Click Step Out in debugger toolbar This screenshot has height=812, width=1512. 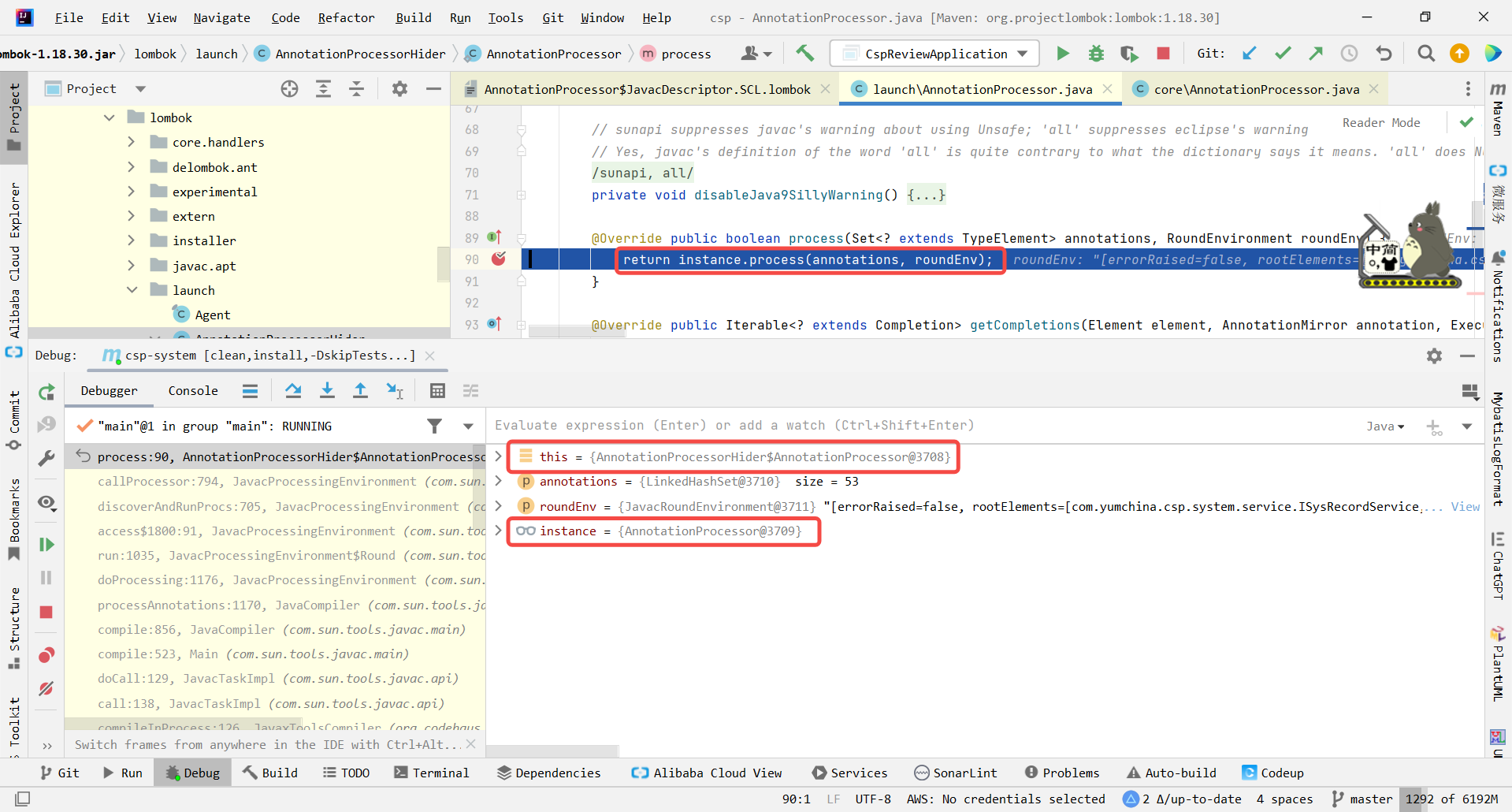(360, 390)
